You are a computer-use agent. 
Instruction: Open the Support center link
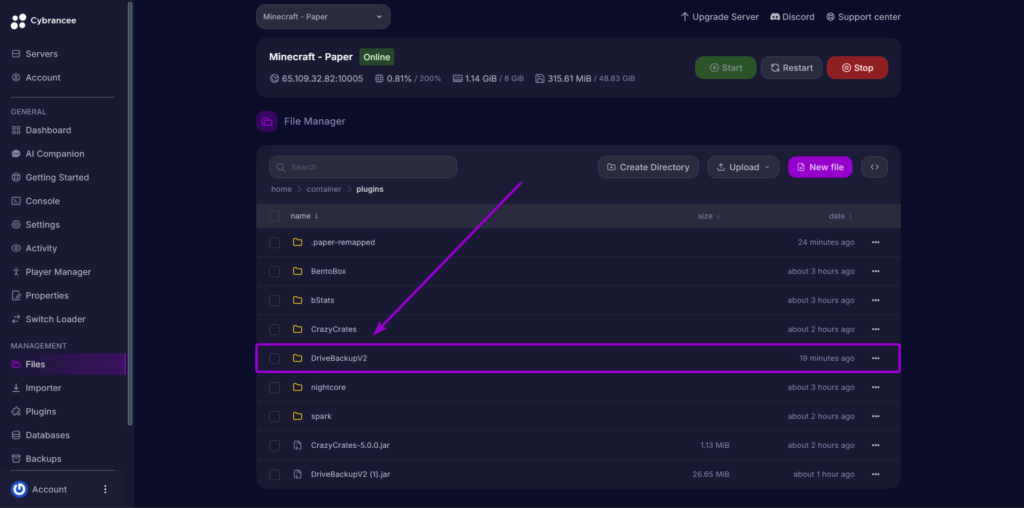(863, 16)
